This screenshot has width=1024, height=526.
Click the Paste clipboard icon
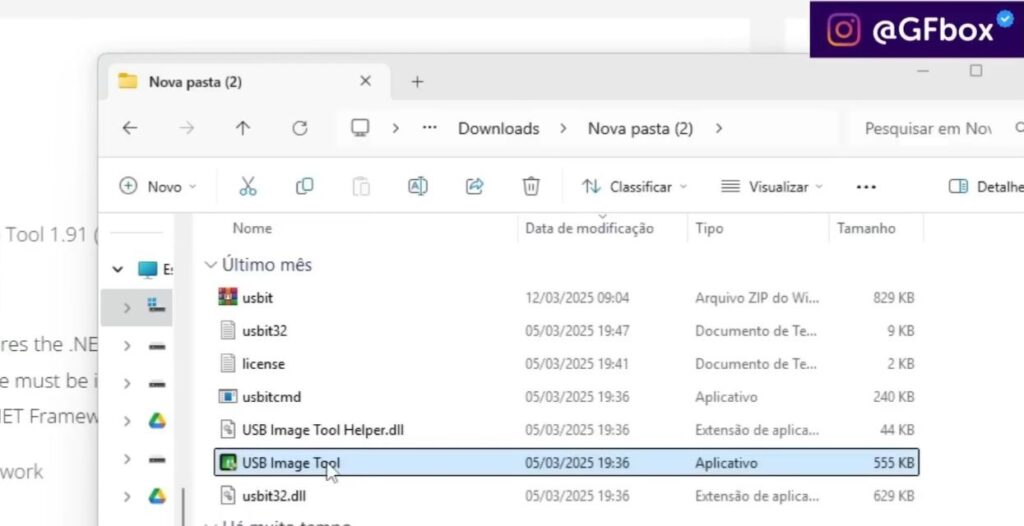point(361,187)
